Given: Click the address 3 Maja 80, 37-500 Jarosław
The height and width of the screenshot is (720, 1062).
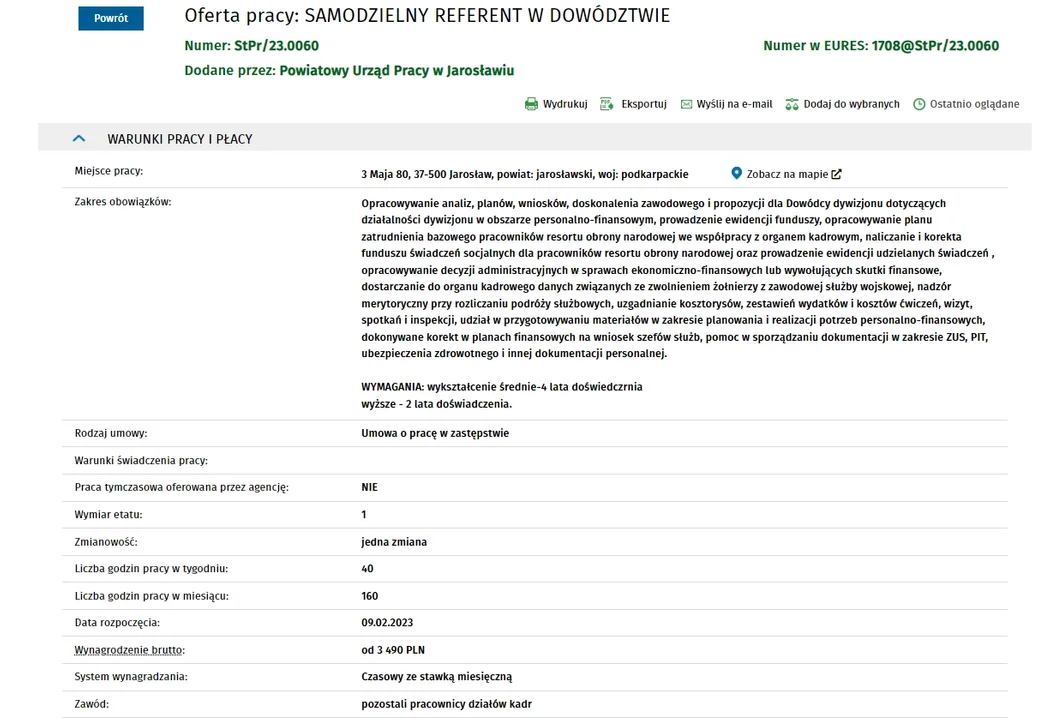Looking at the screenshot, I should click(x=427, y=174).
